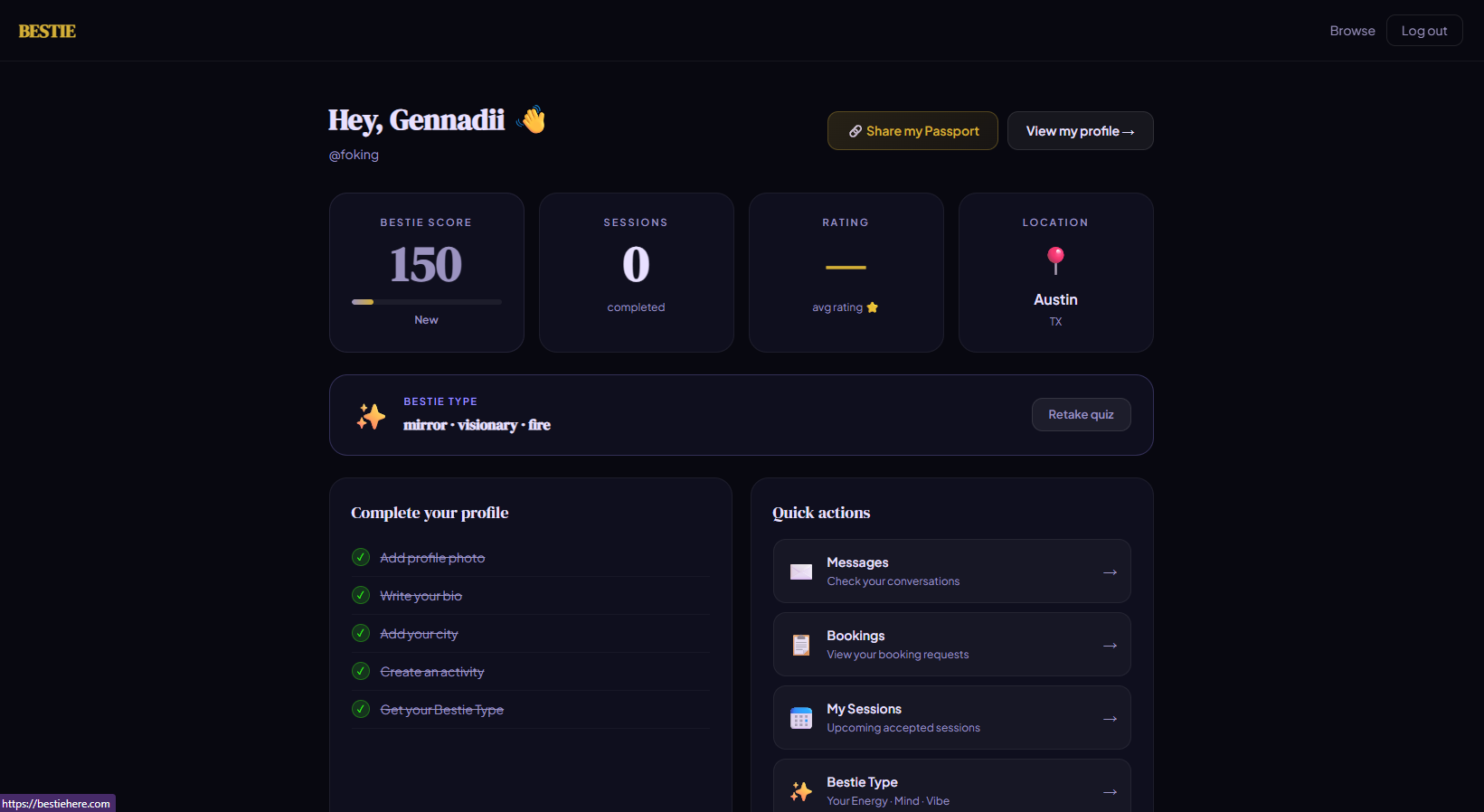Open Messages quick action
Image resolution: width=1484 pixels, height=812 pixels.
coord(951,571)
